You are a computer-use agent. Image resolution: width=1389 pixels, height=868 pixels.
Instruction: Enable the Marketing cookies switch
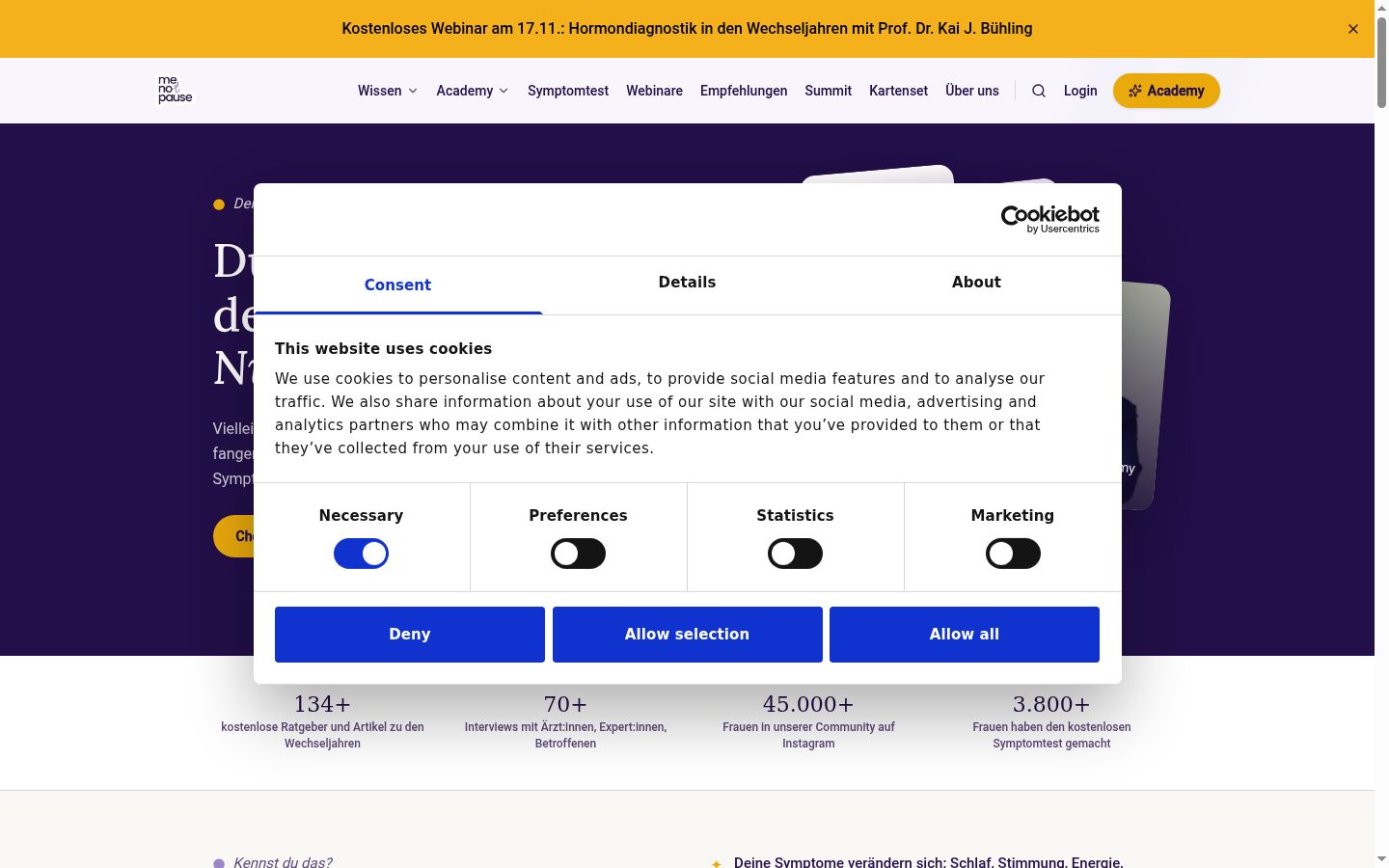1013,554
